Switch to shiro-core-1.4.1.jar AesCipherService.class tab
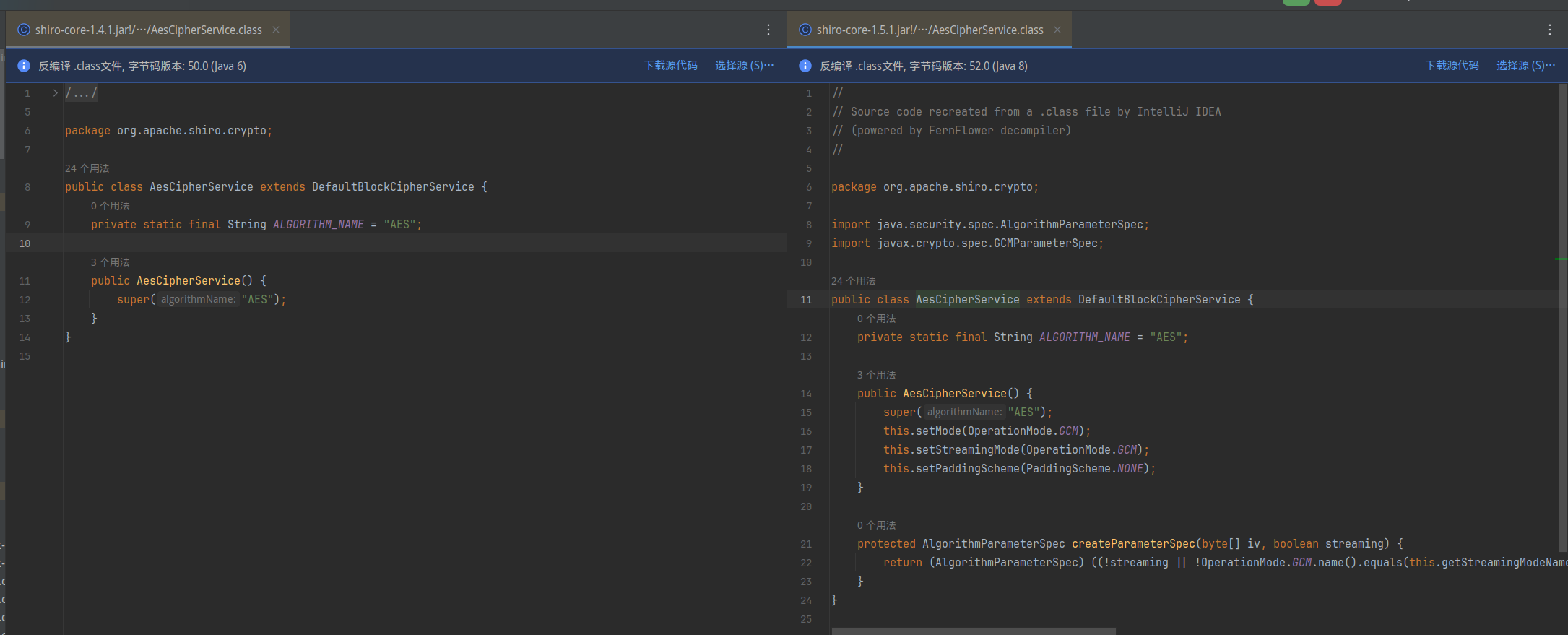 point(148,30)
